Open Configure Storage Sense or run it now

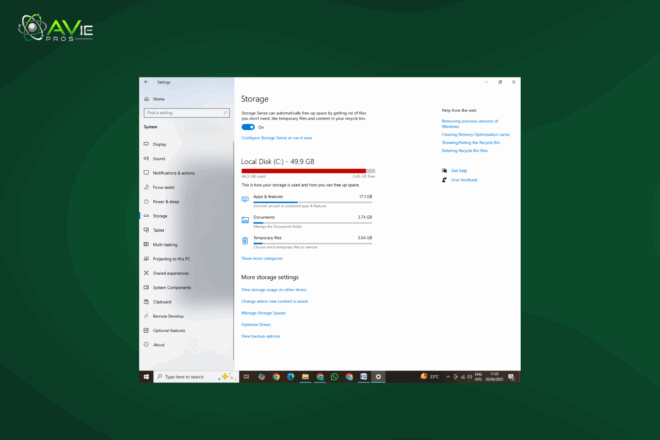[x=277, y=138]
